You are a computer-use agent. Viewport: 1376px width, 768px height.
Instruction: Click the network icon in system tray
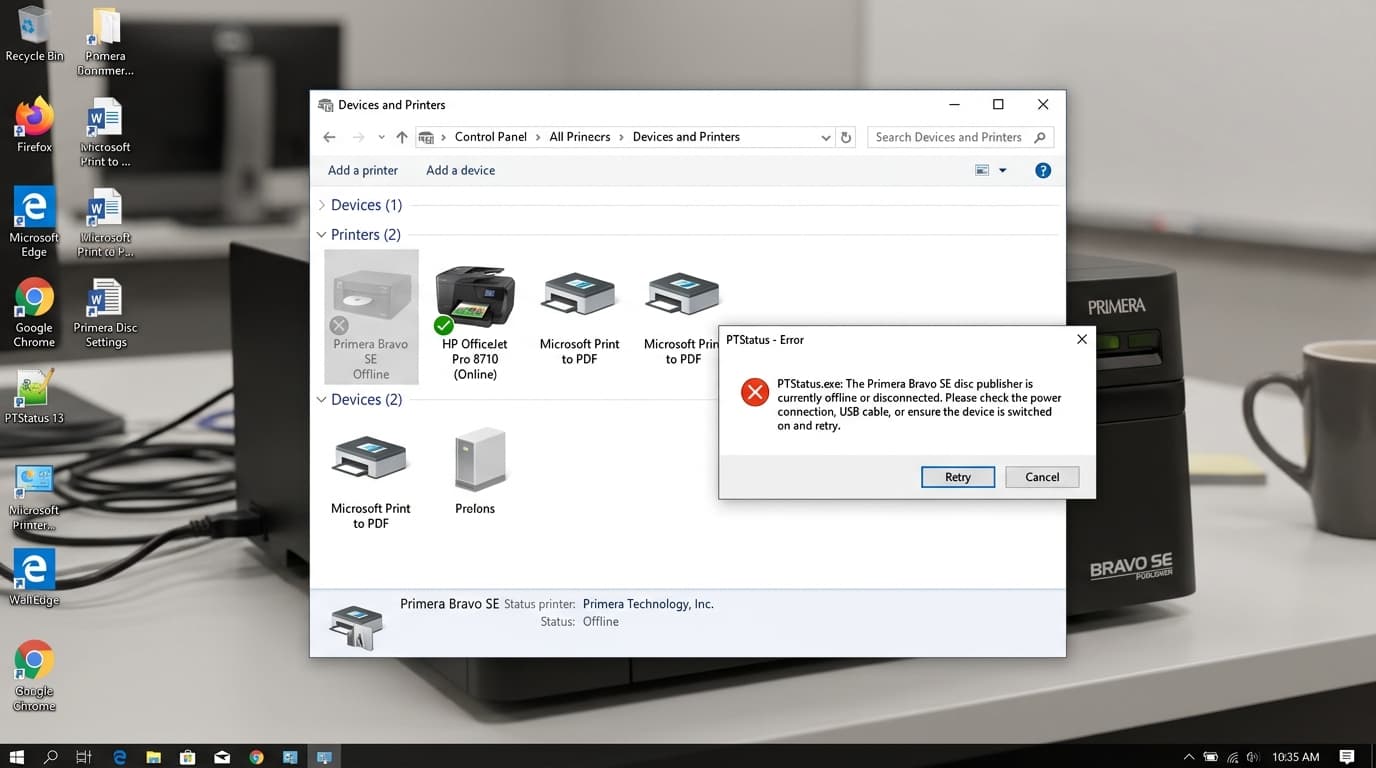point(1232,757)
